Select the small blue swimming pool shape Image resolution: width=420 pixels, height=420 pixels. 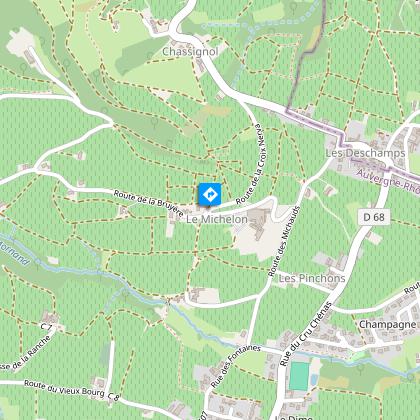click(x=314, y=379)
